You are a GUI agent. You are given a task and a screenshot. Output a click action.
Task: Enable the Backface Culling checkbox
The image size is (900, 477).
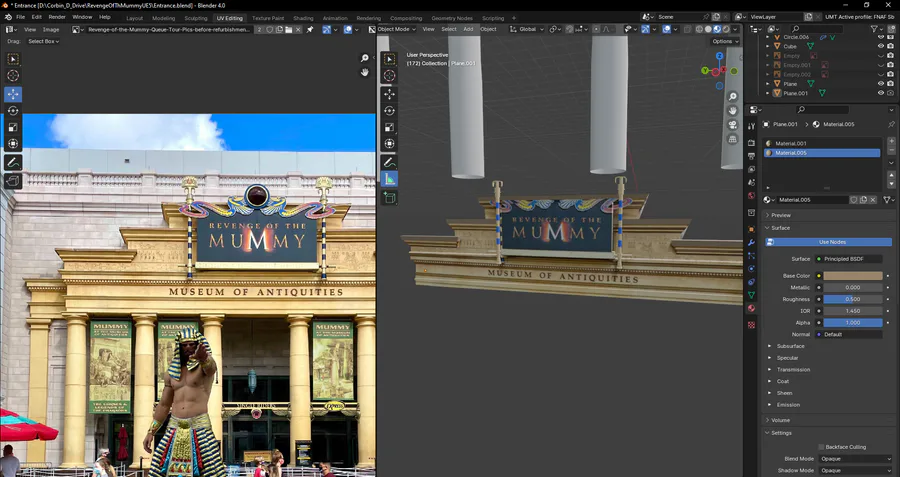click(821, 447)
